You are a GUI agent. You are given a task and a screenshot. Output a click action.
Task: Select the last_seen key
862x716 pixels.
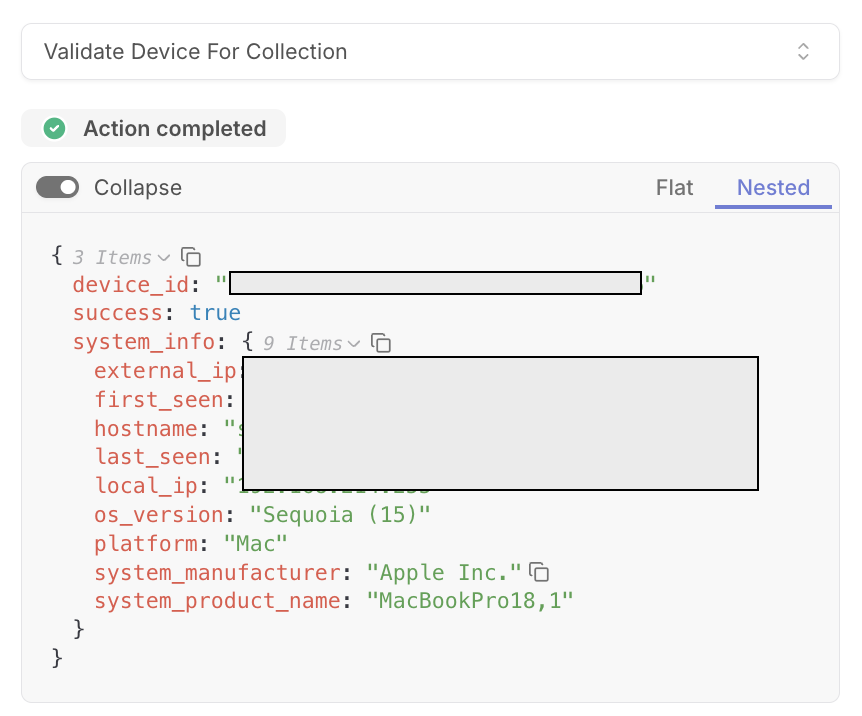pyautogui.click(x=153, y=457)
